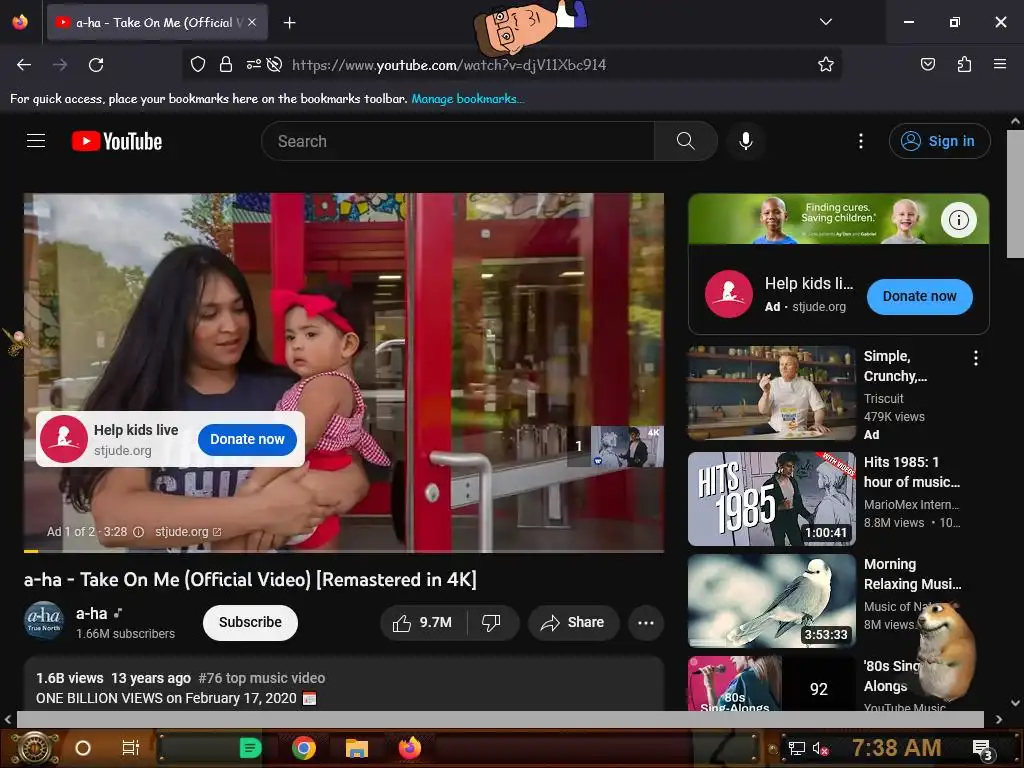
Task: Open the notification center icon
Action: pos(982,749)
